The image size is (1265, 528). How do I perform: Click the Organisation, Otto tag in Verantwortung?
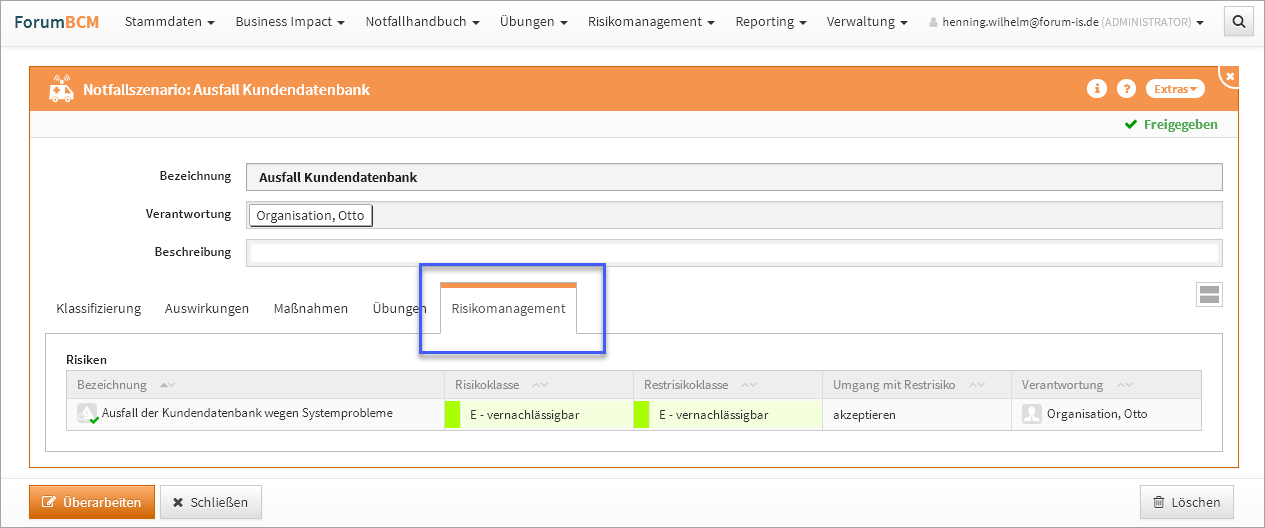310,215
